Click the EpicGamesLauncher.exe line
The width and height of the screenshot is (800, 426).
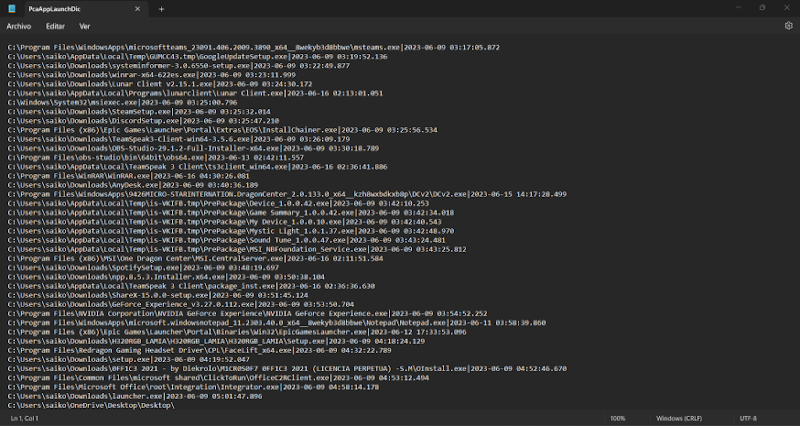click(x=237, y=332)
